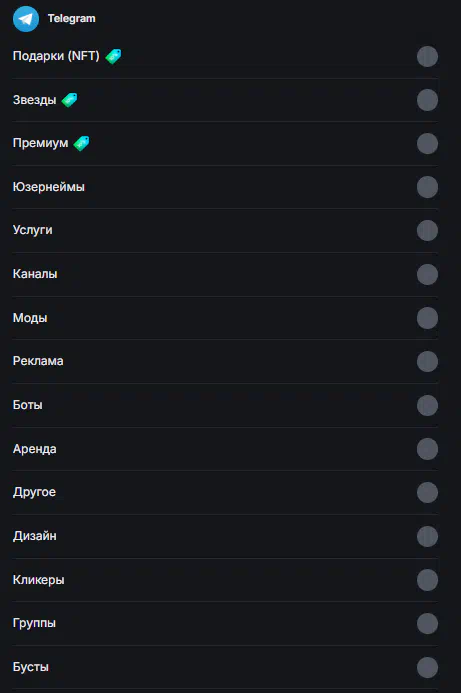Open the Моды category label
Image resolution: width=461 pixels, height=693 pixels.
pyautogui.click(x=30, y=318)
